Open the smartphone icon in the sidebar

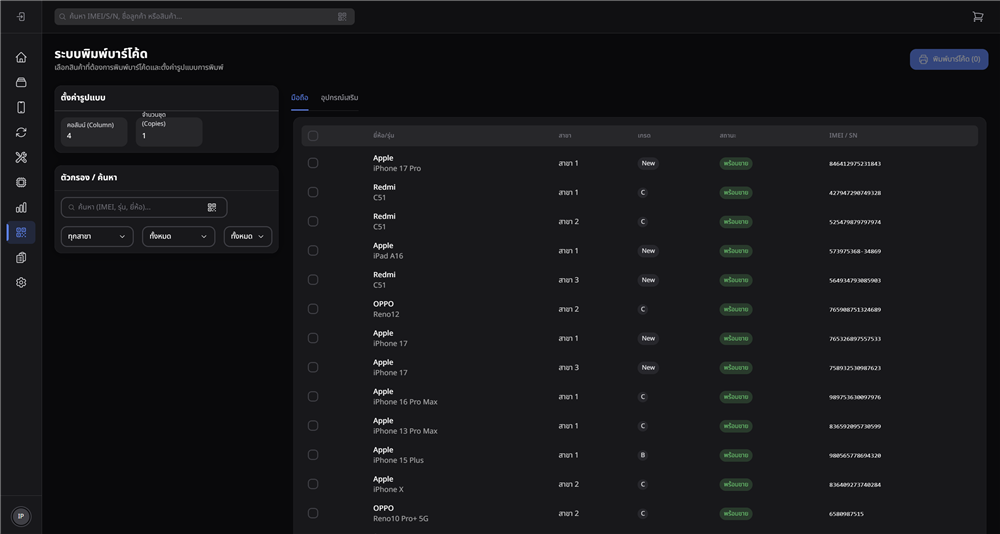pos(21,107)
